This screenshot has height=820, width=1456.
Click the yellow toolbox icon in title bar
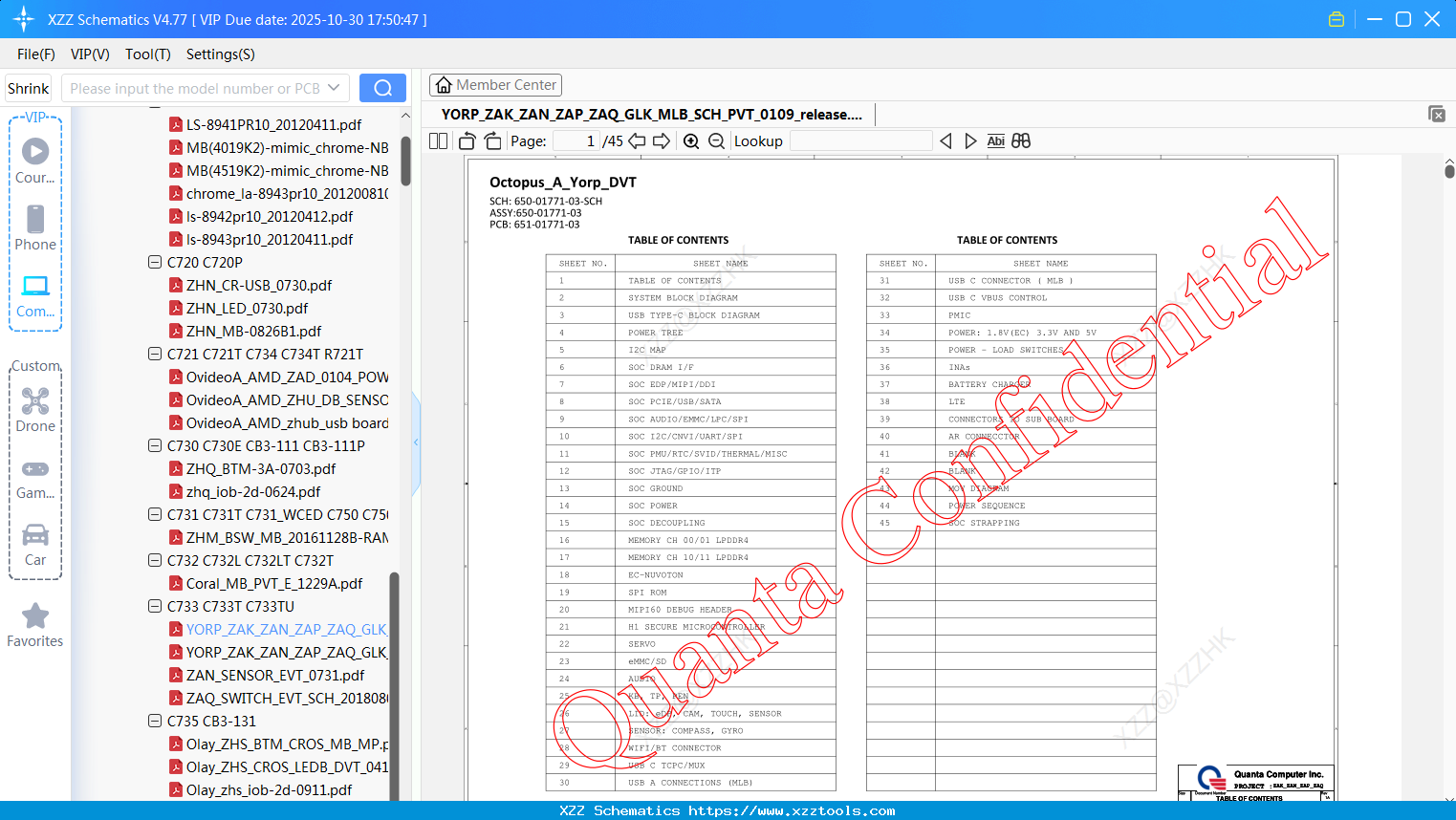tap(1336, 19)
